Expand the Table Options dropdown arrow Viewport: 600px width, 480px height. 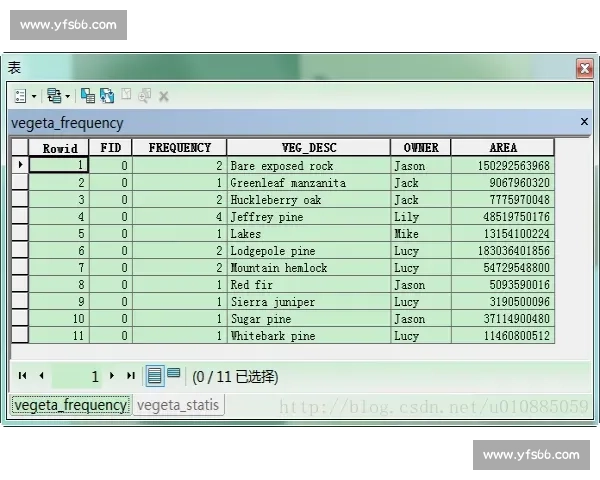pos(34,96)
